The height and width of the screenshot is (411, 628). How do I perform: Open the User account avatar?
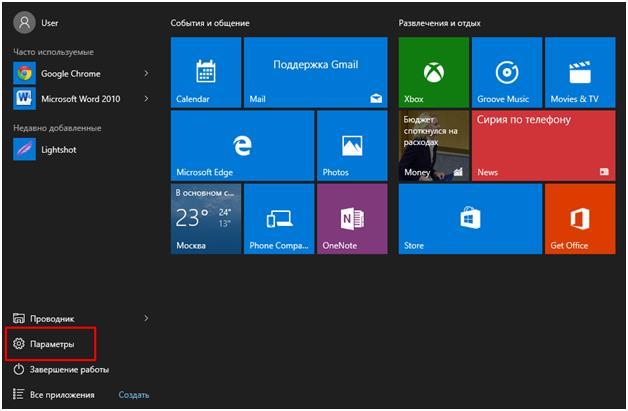(x=24, y=22)
